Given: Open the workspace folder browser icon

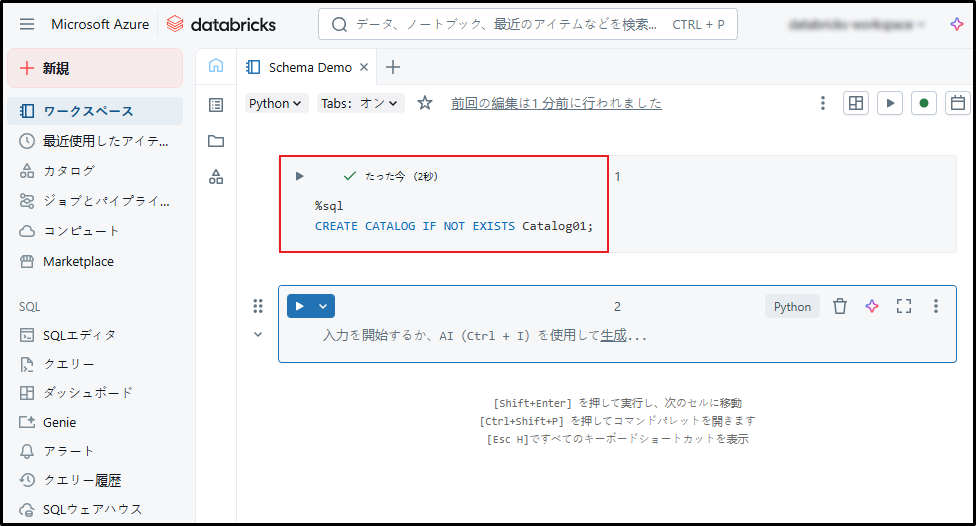Looking at the screenshot, I should [x=216, y=141].
